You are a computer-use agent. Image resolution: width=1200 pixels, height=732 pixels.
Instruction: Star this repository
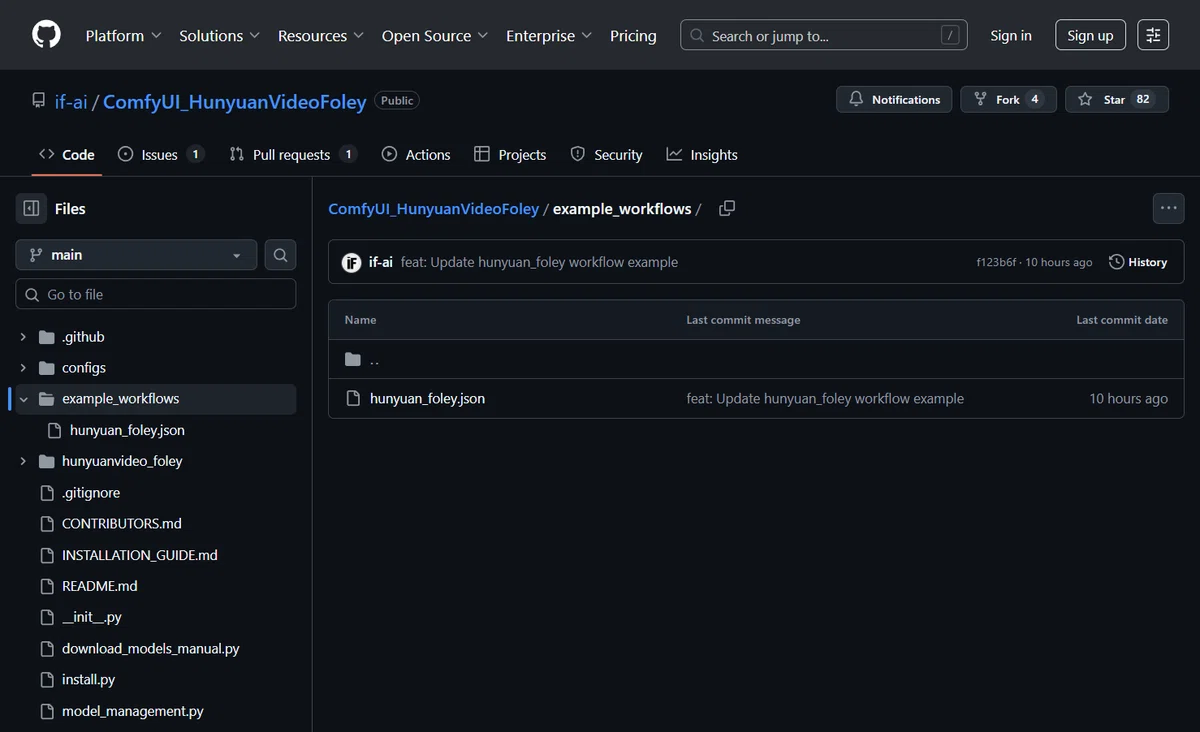pyautogui.click(x=1116, y=99)
